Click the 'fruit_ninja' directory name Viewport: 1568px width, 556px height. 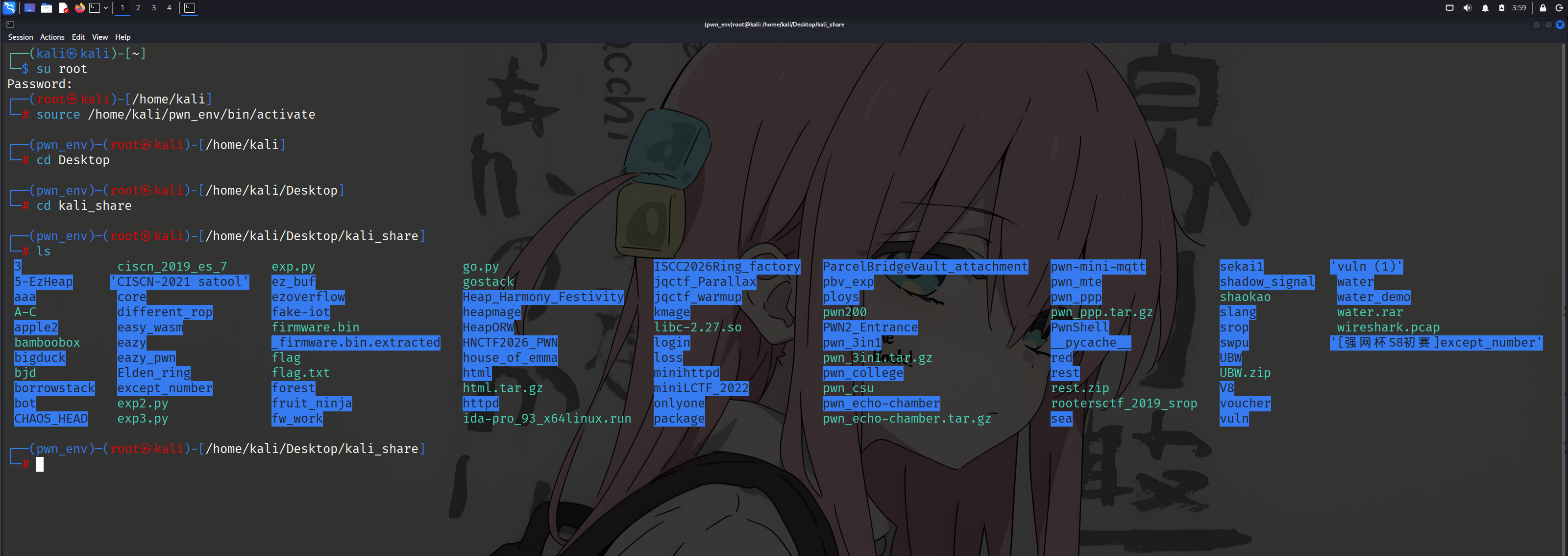[312, 404]
